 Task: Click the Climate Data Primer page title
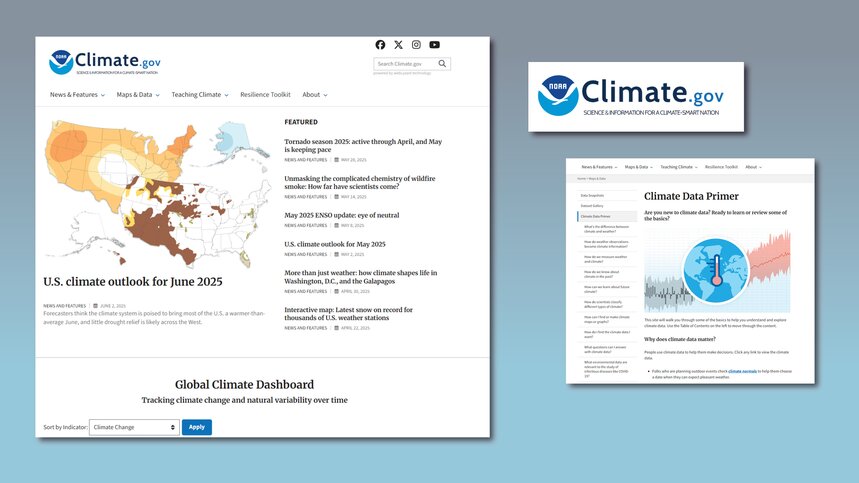[691, 196]
